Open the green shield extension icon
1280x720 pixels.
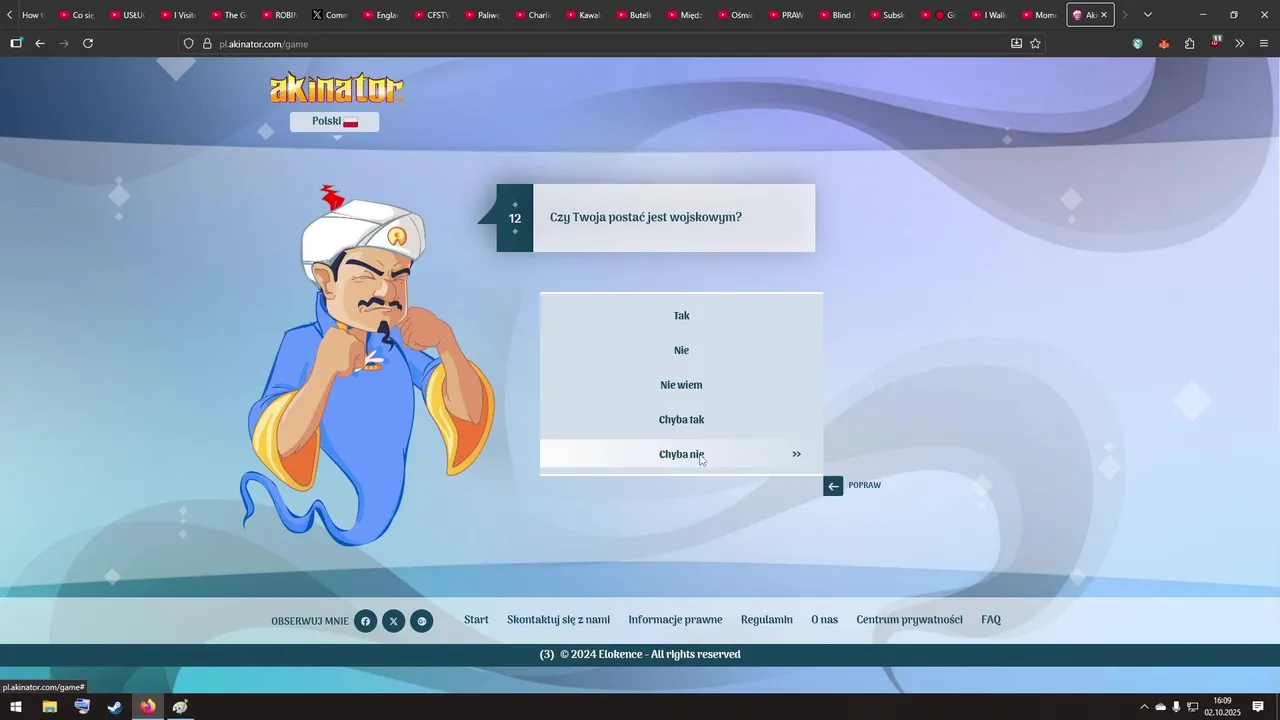[x=1138, y=44]
